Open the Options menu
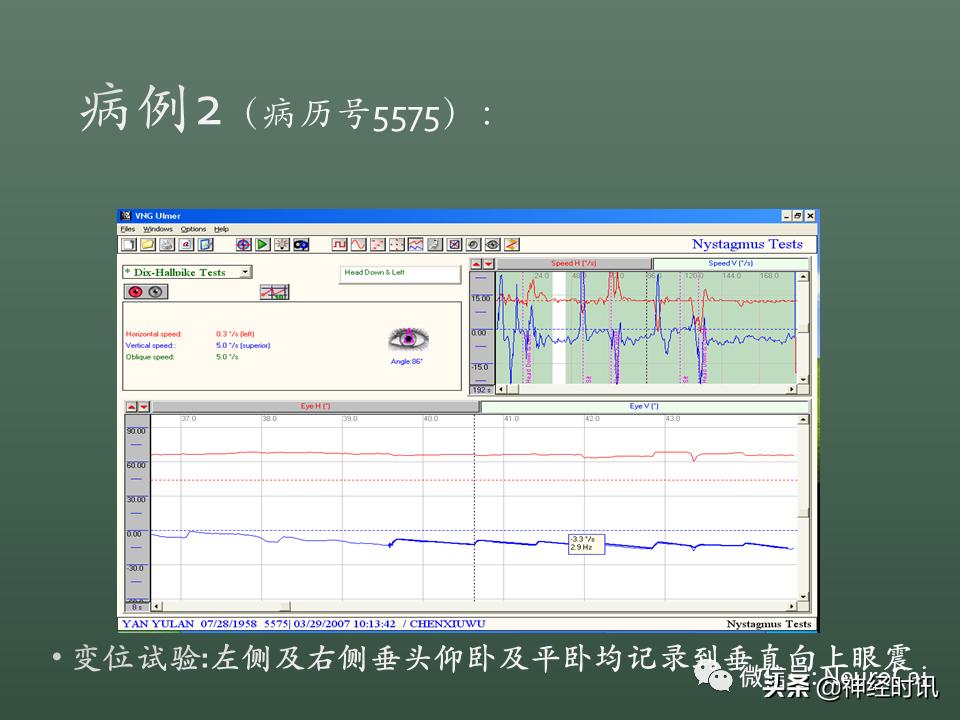 193,229
